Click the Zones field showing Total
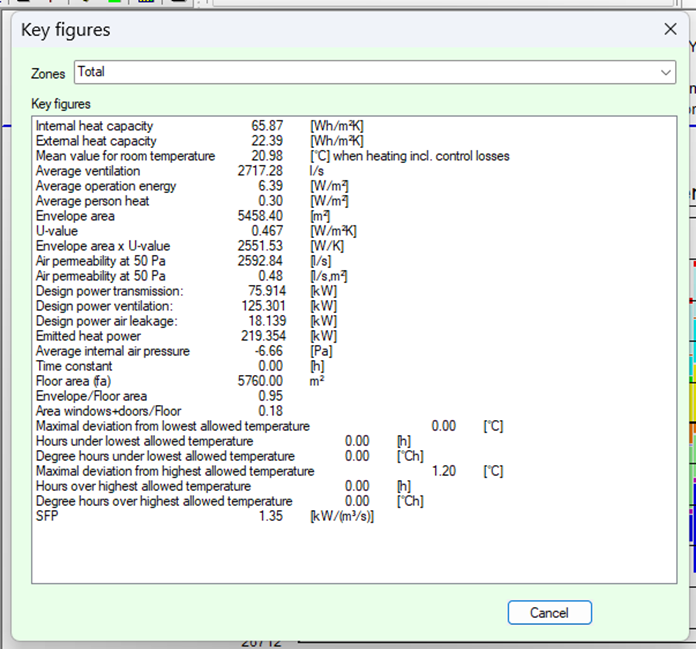The height and width of the screenshot is (649, 696). click(360, 73)
